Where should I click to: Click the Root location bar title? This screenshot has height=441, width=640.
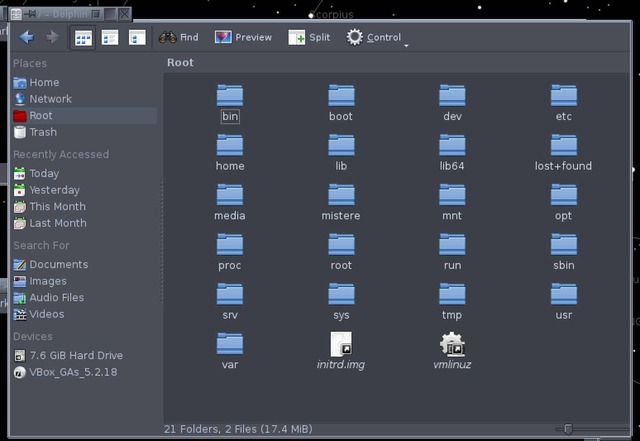180,62
